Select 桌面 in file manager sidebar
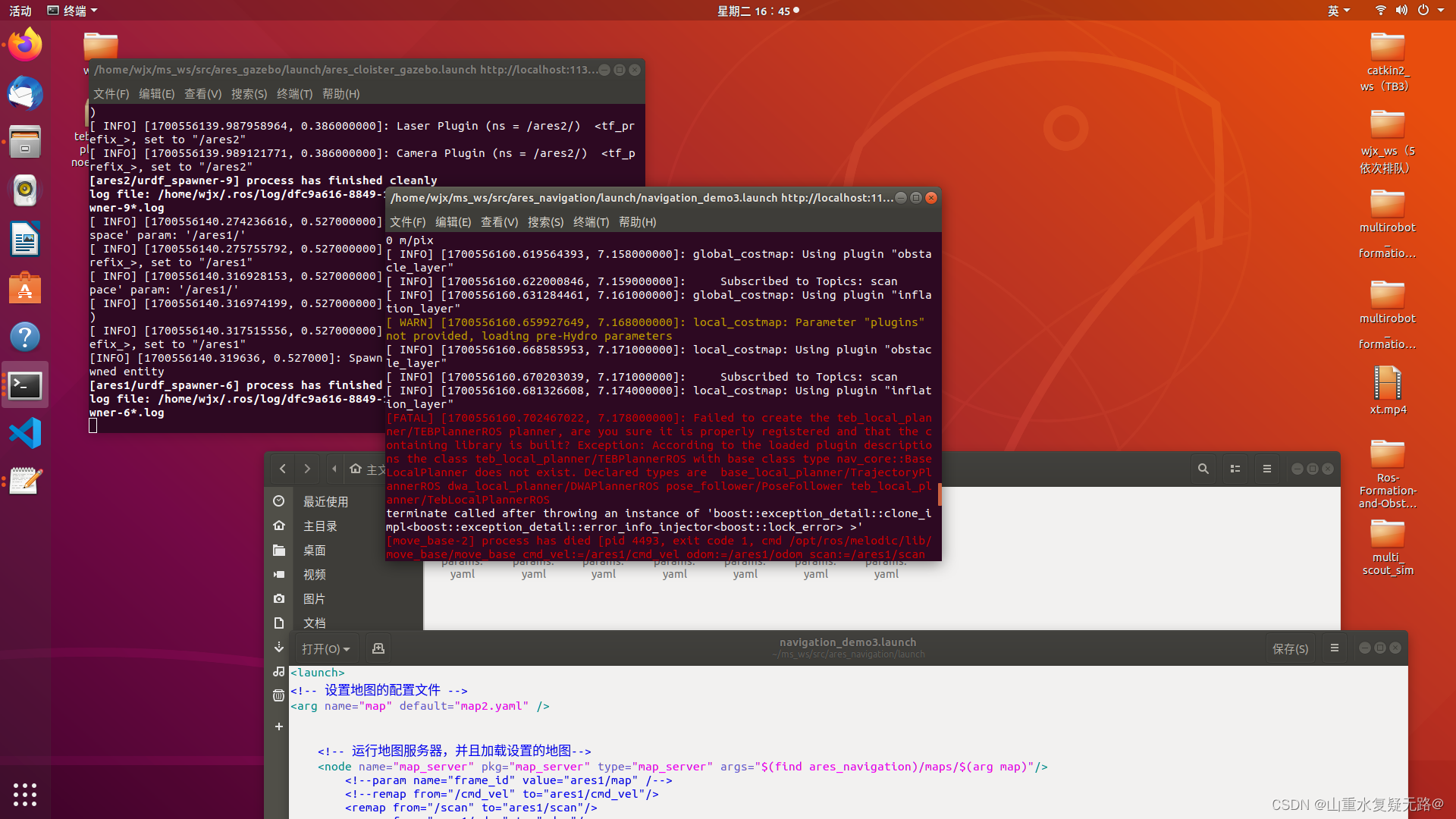 click(x=314, y=550)
